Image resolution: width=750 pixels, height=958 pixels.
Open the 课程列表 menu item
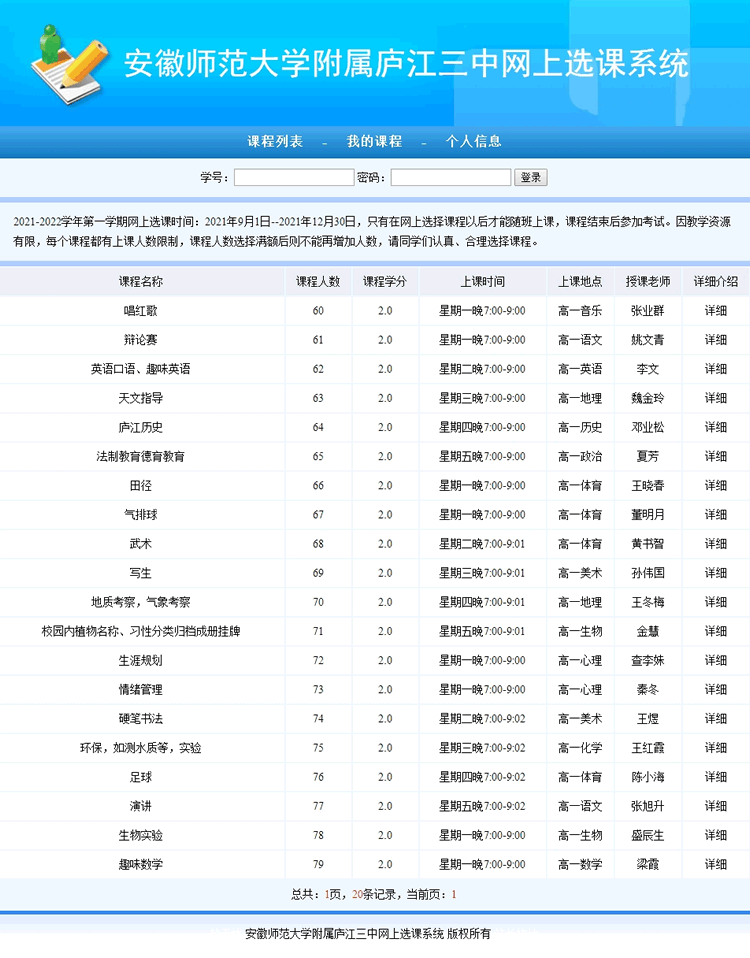[275, 142]
